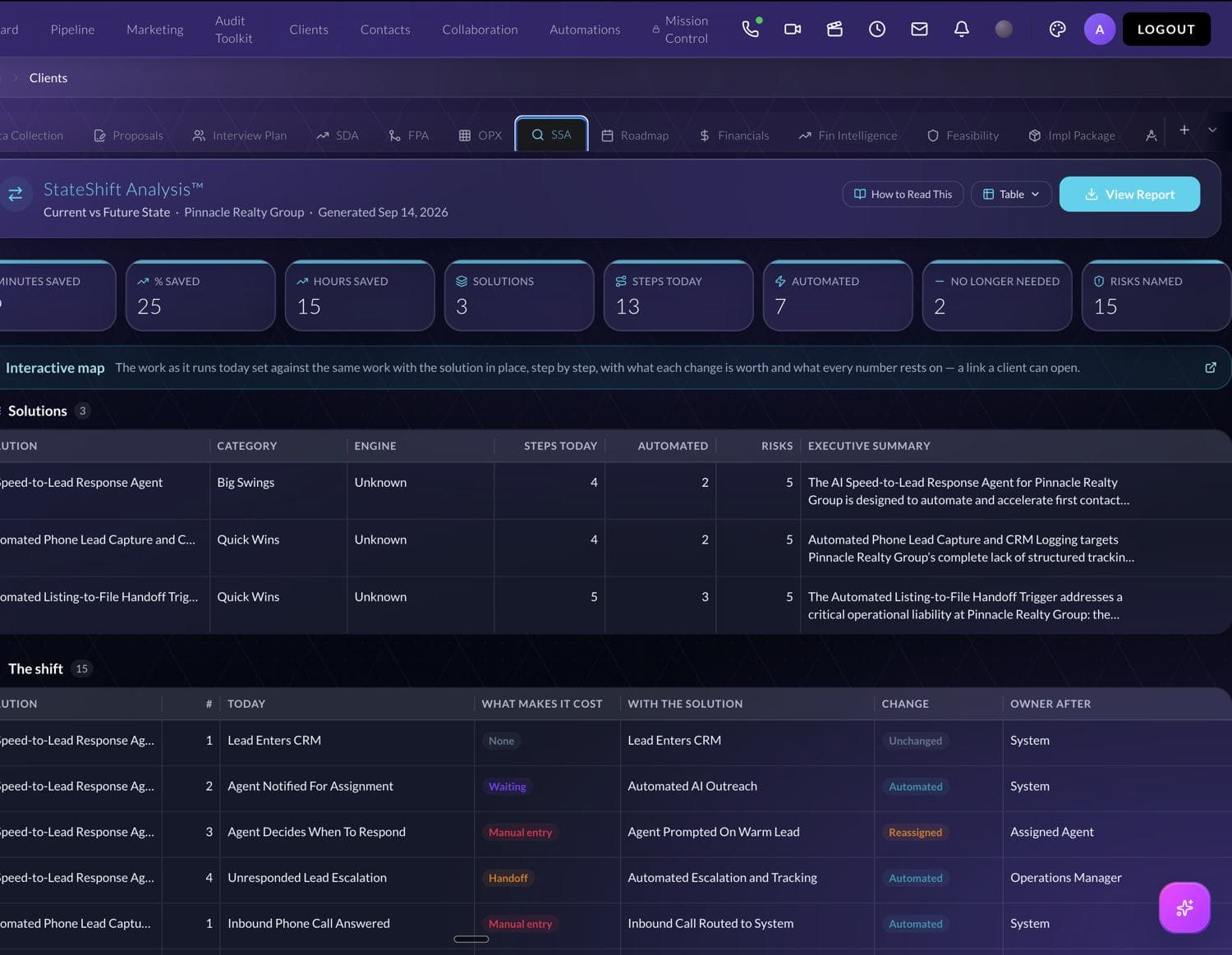Open the mail envelope icon
The height and width of the screenshot is (955, 1232).
point(919,29)
